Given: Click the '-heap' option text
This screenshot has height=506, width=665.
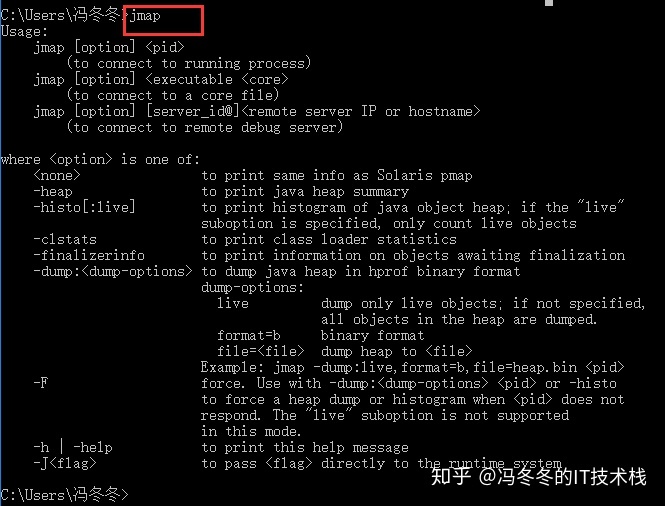Looking at the screenshot, I should coord(53,192).
